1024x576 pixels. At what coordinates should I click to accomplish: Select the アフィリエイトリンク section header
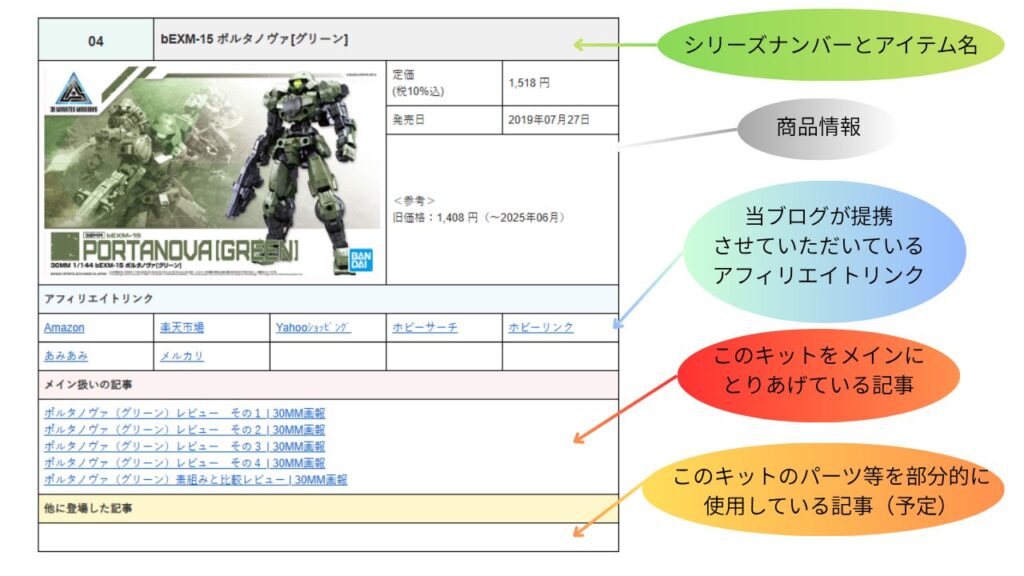pos(328,298)
